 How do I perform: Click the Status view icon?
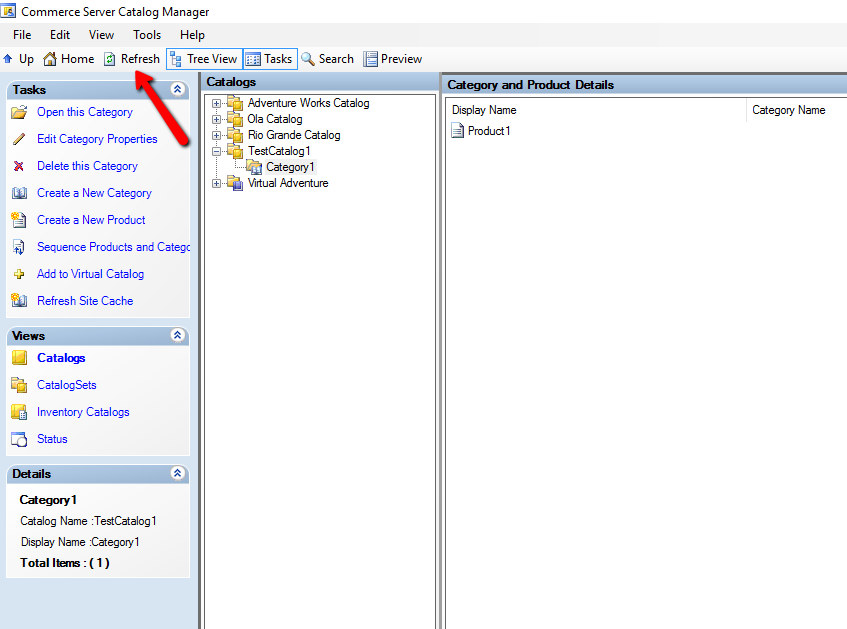[19, 439]
